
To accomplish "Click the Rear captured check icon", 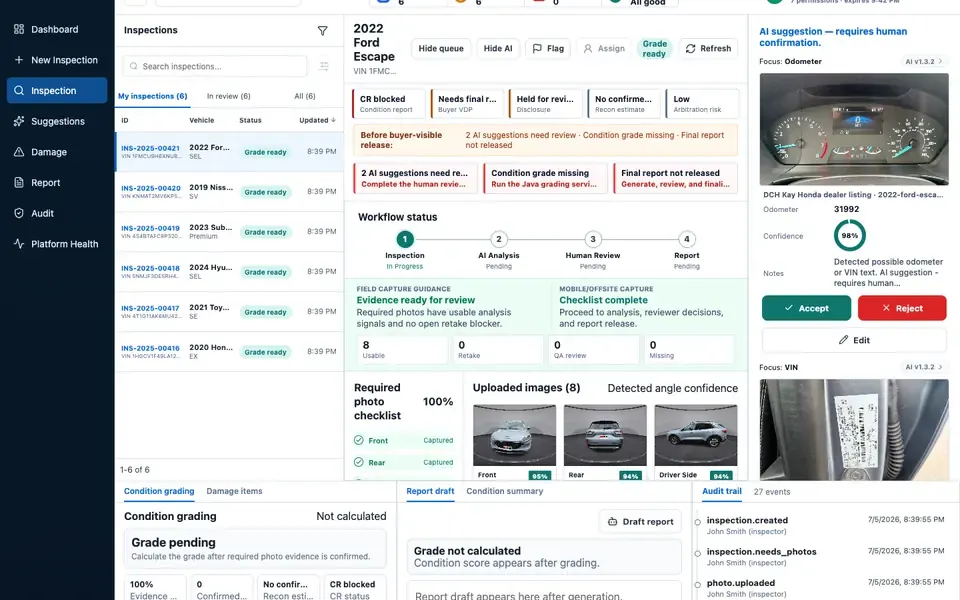I will click(359, 462).
